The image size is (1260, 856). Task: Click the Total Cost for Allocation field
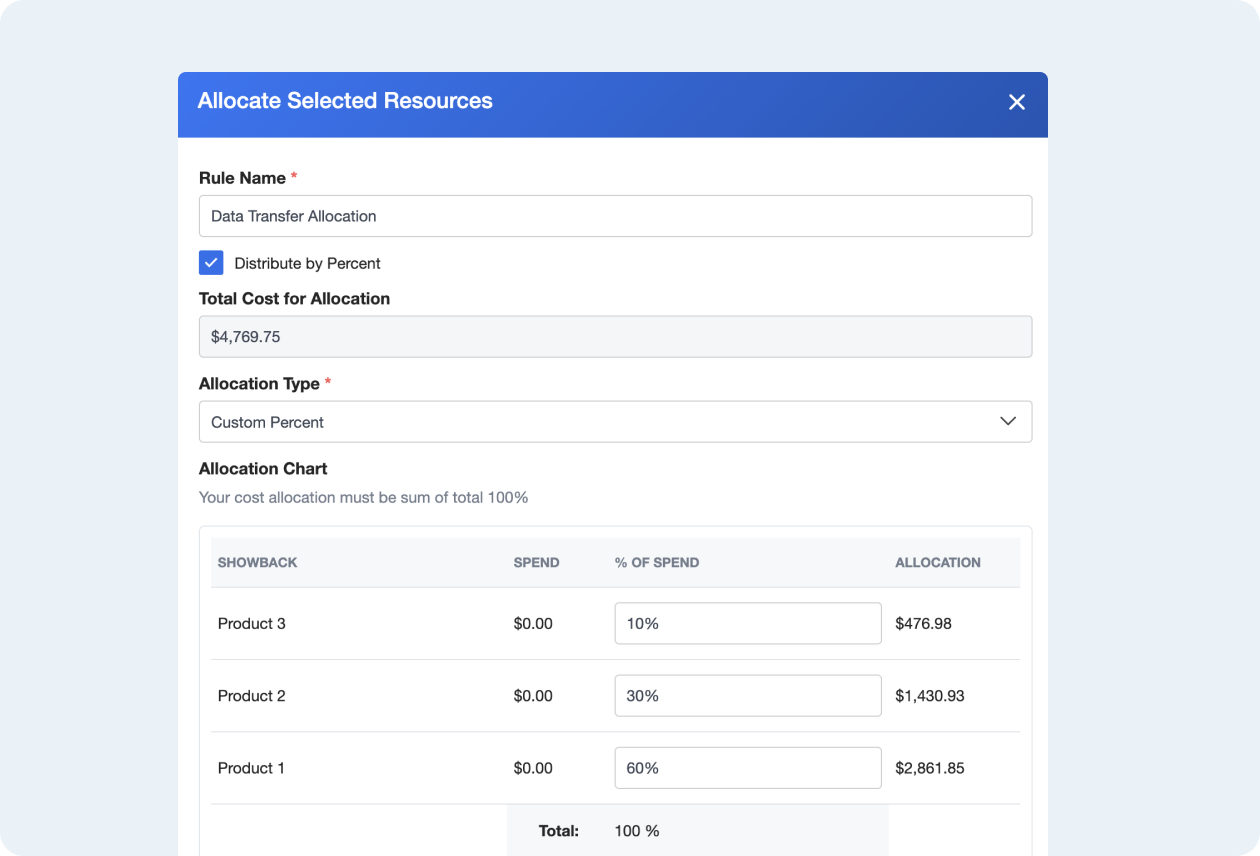coord(615,337)
